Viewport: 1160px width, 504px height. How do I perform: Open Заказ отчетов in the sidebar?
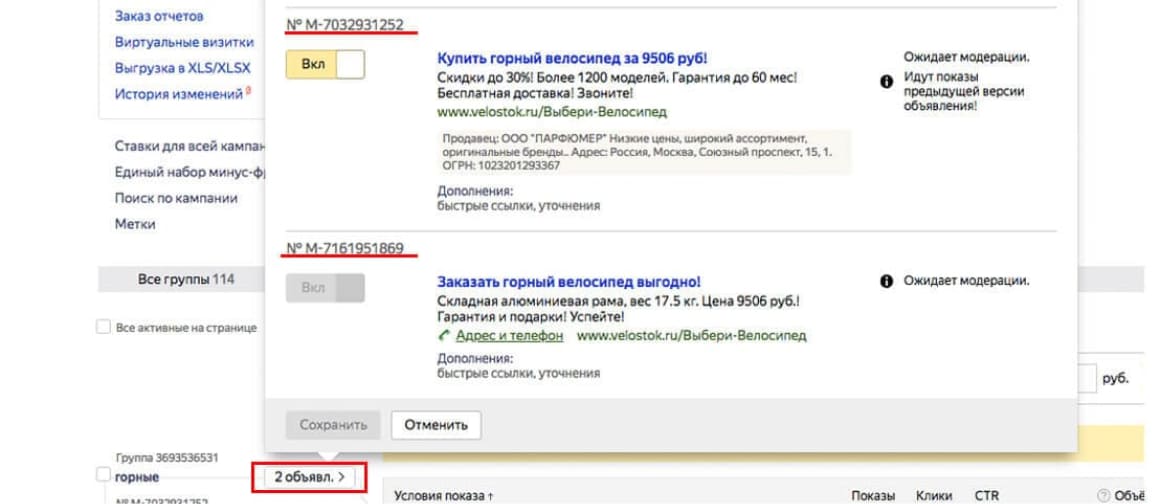click(x=159, y=17)
